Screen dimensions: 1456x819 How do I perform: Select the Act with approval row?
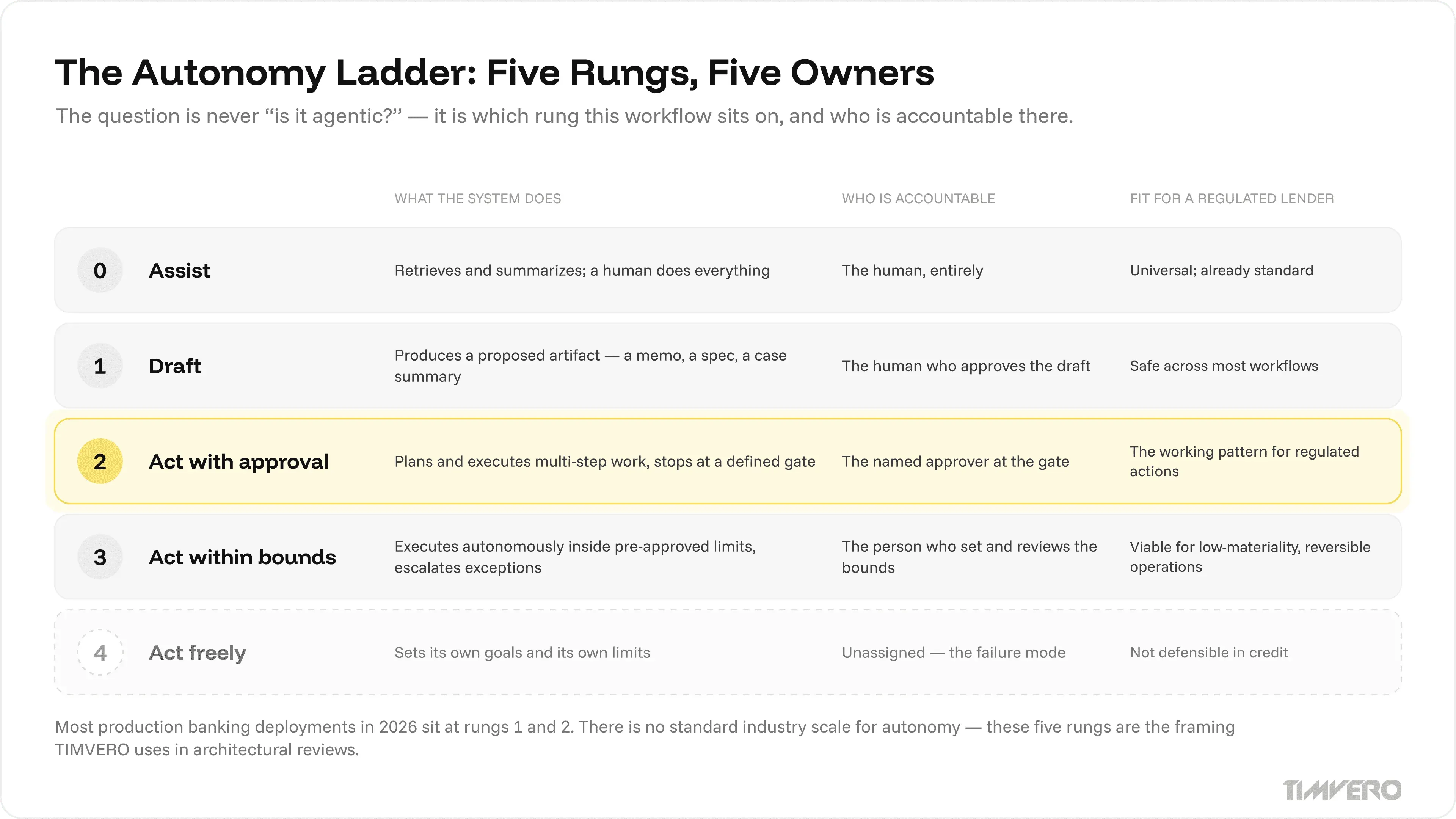(728, 461)
